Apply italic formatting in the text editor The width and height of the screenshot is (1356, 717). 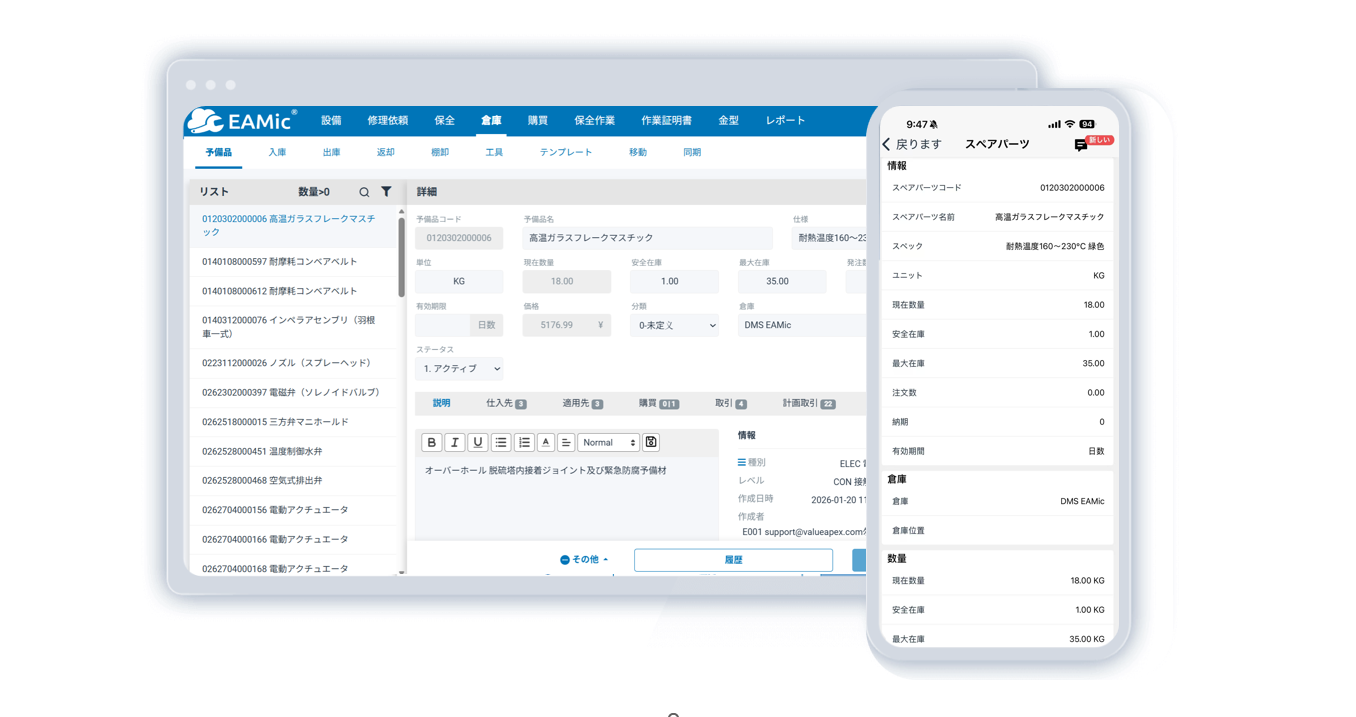[x=456, y=442]
